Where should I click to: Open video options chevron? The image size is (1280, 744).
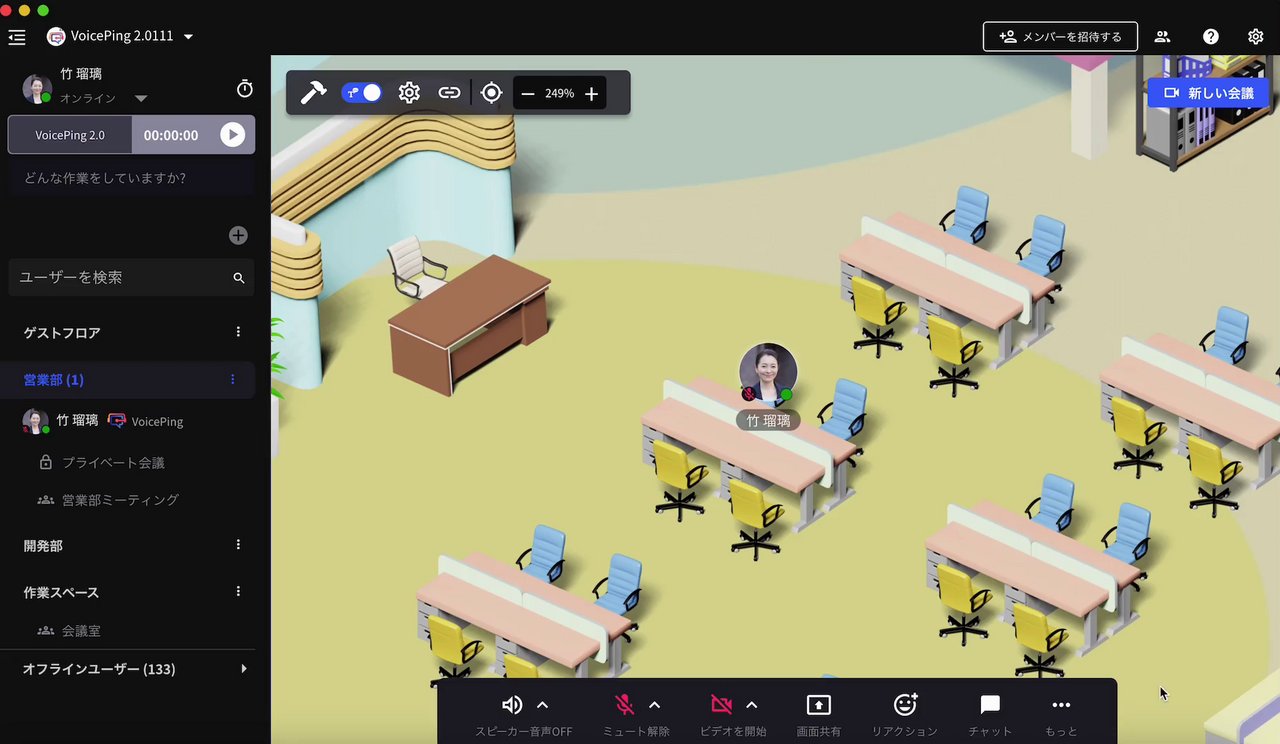click(752, 705)
